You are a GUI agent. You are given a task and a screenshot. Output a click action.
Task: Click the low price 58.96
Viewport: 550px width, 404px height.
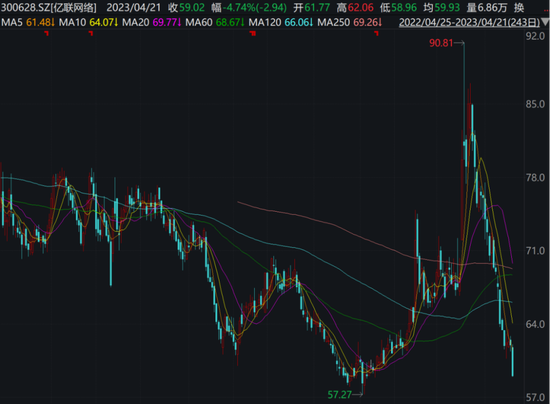coord(404,7)
